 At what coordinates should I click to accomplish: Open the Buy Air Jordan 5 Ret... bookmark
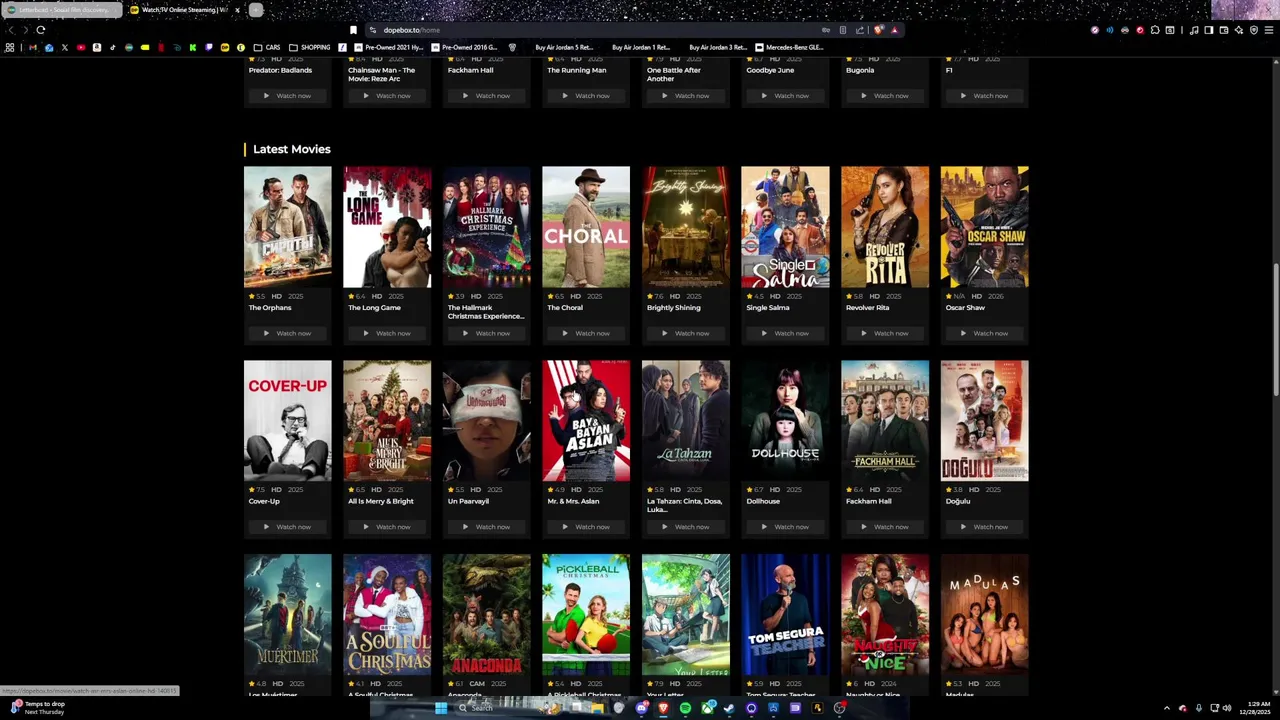point(564,47)
